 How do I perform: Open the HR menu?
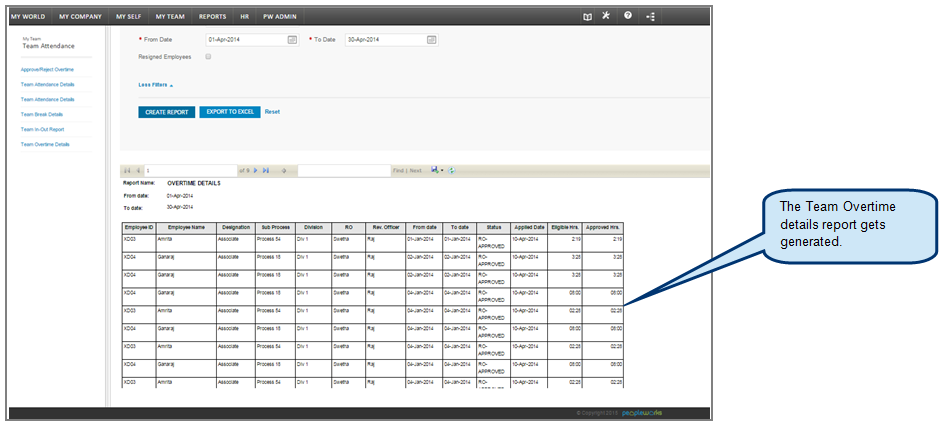click(245, 17)
